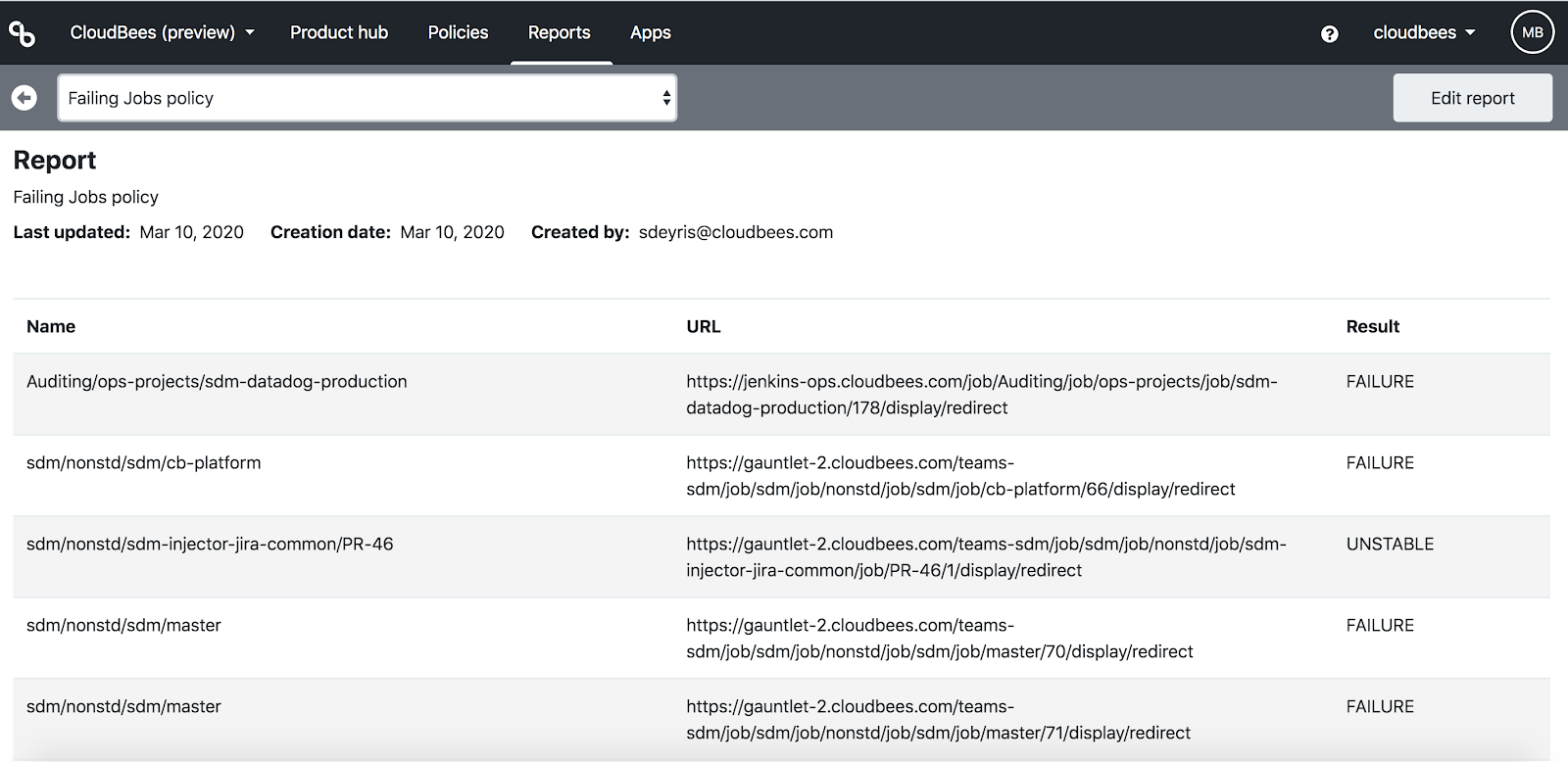
Task: Click the Edit report button
Action: [1472, 98]
